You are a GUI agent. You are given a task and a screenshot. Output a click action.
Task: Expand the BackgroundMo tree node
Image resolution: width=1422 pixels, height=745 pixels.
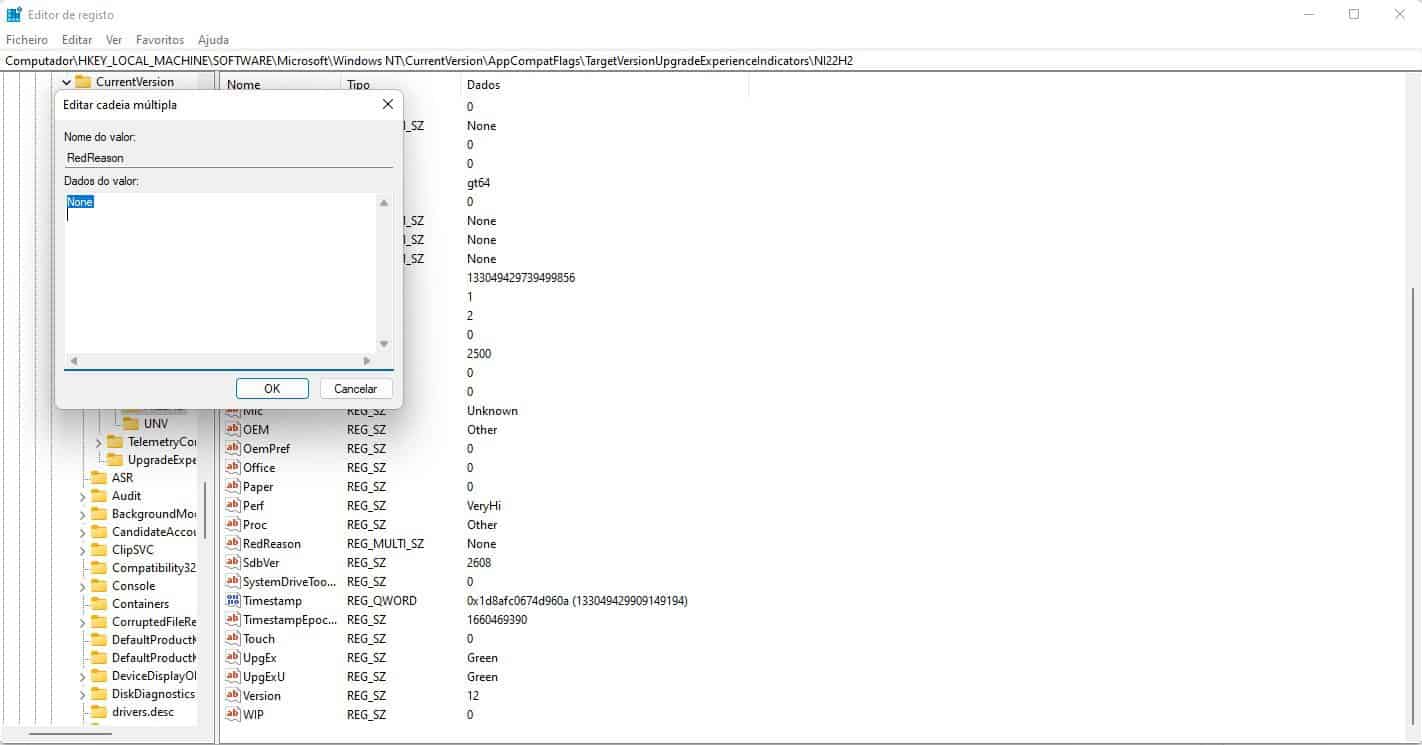pos(83,514)
